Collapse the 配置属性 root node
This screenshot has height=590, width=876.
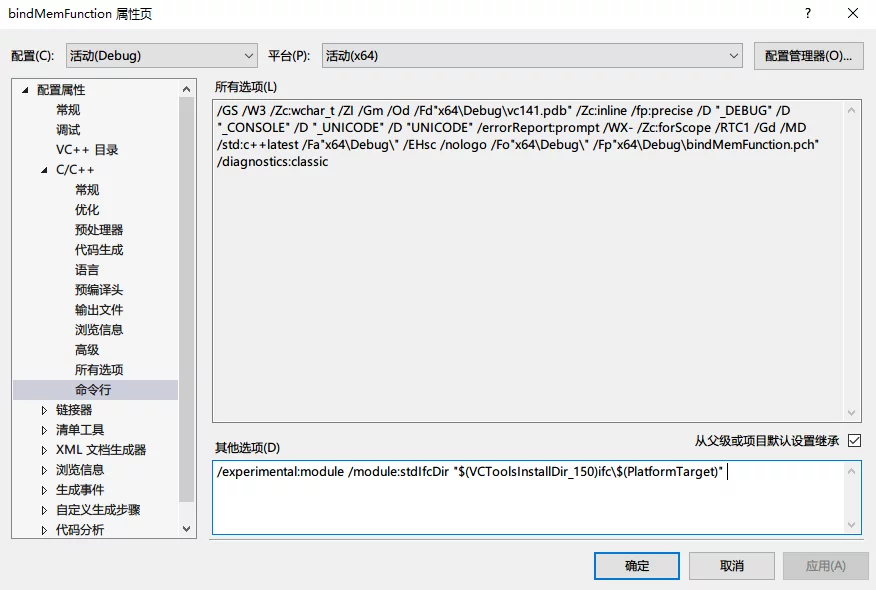click(x=25, y=90)
